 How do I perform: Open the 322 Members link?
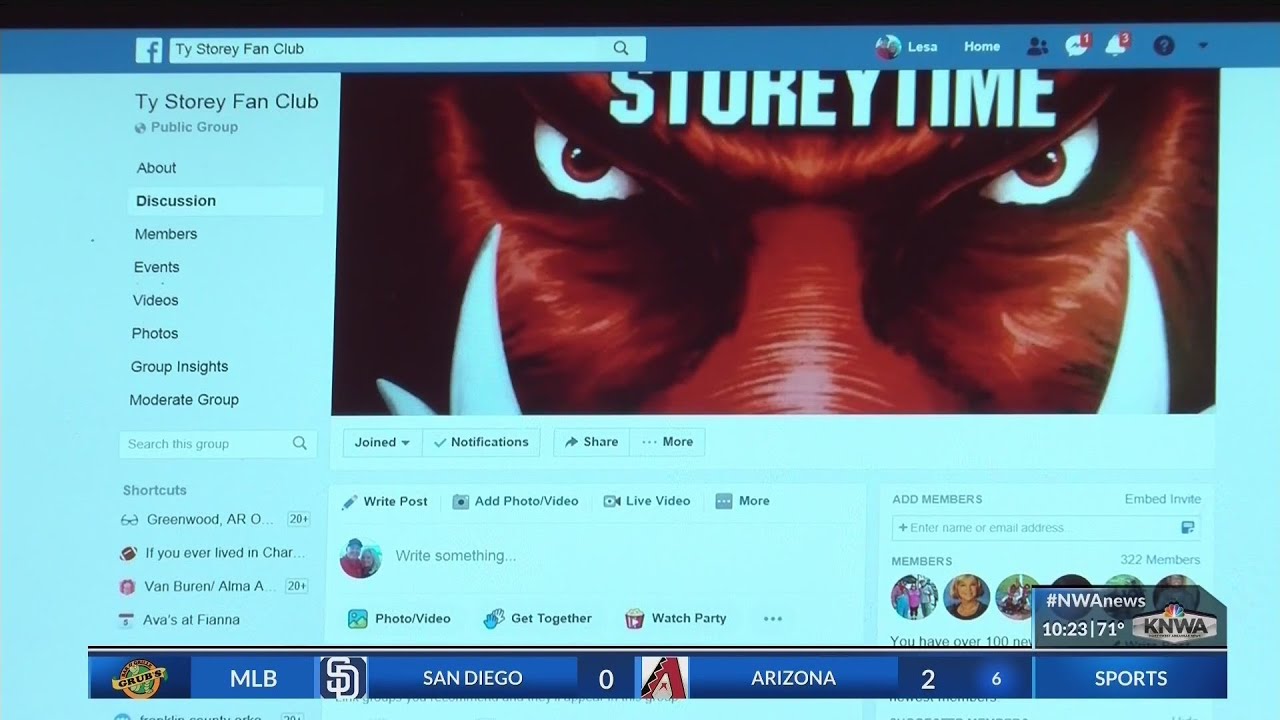click(x=1160, y=560)
